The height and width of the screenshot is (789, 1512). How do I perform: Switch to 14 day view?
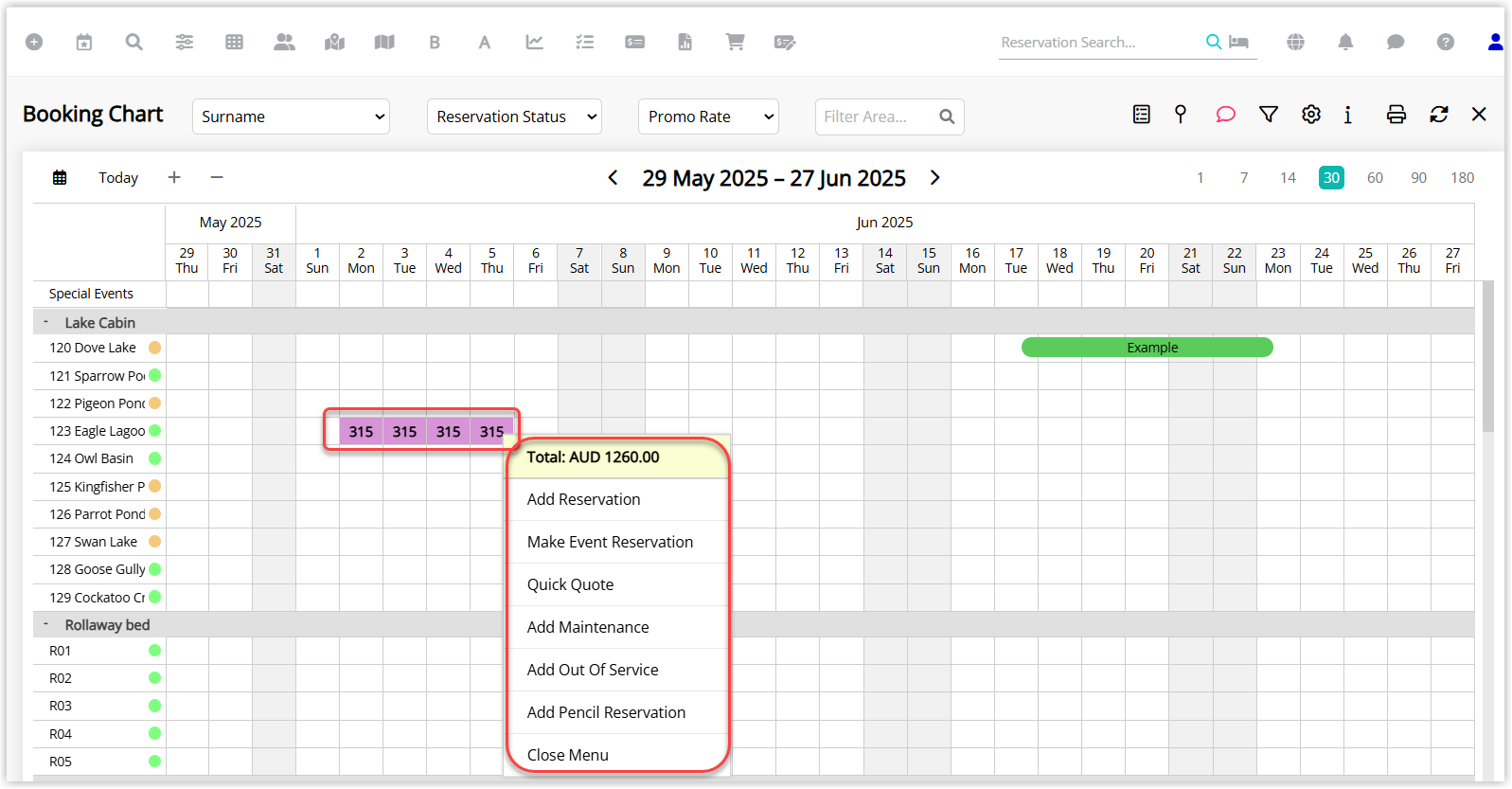click(1288, 177)
